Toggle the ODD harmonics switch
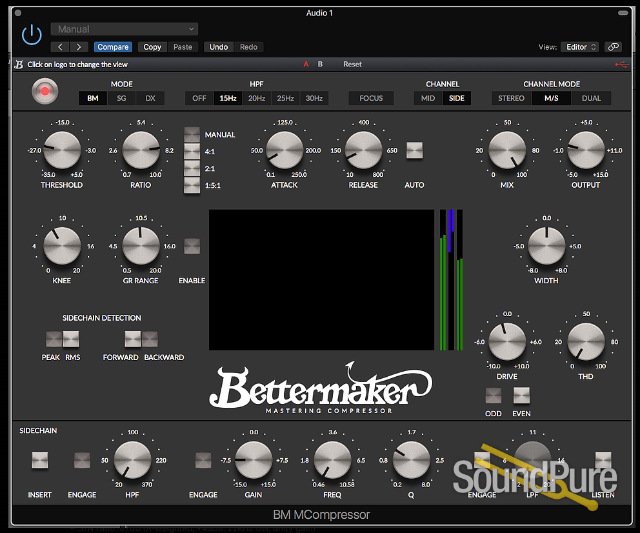 493,395
